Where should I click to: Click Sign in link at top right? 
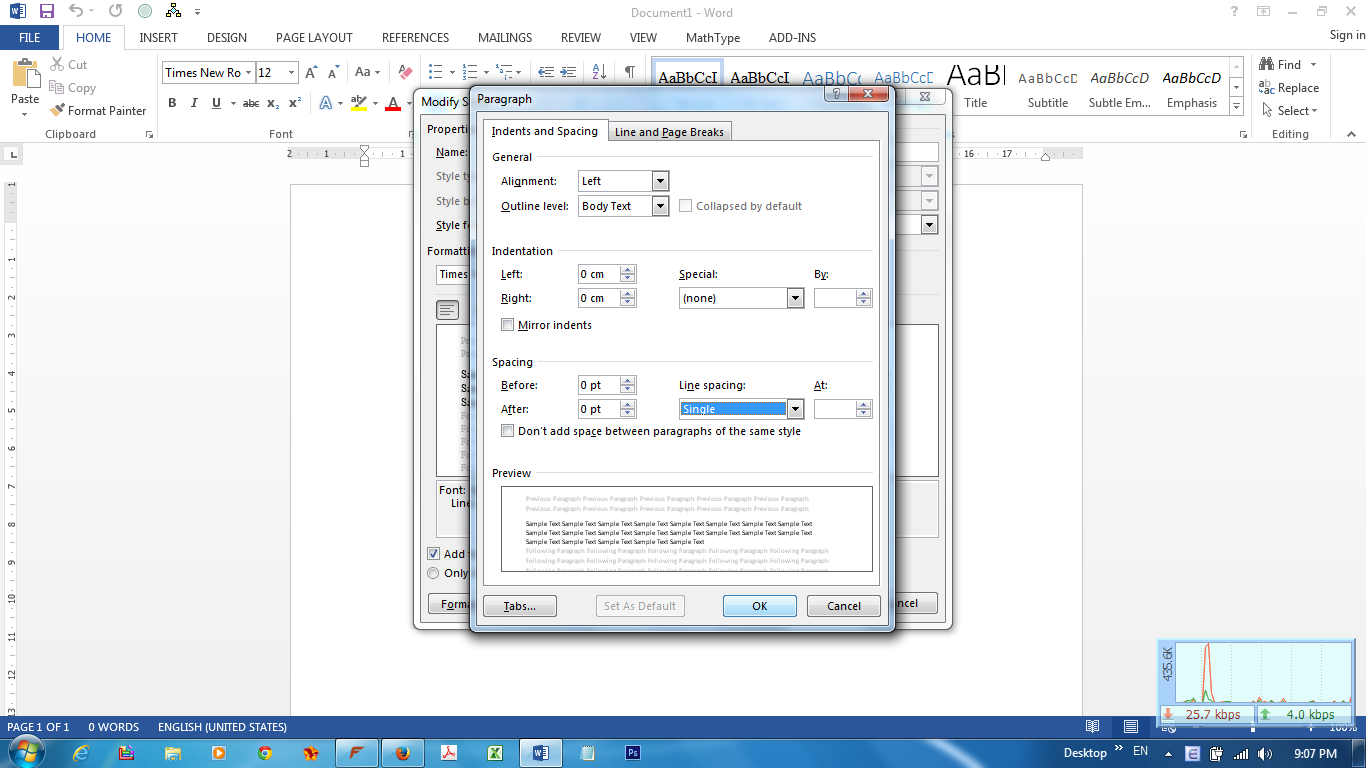(x=1347, y=36)
